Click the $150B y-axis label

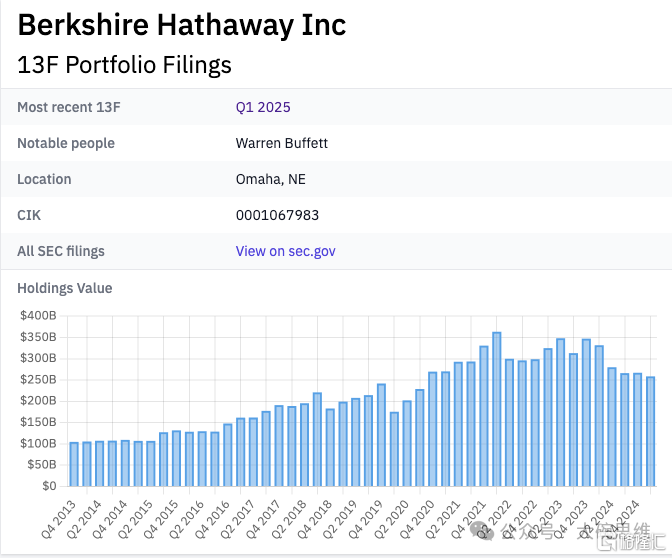point(38,422)
